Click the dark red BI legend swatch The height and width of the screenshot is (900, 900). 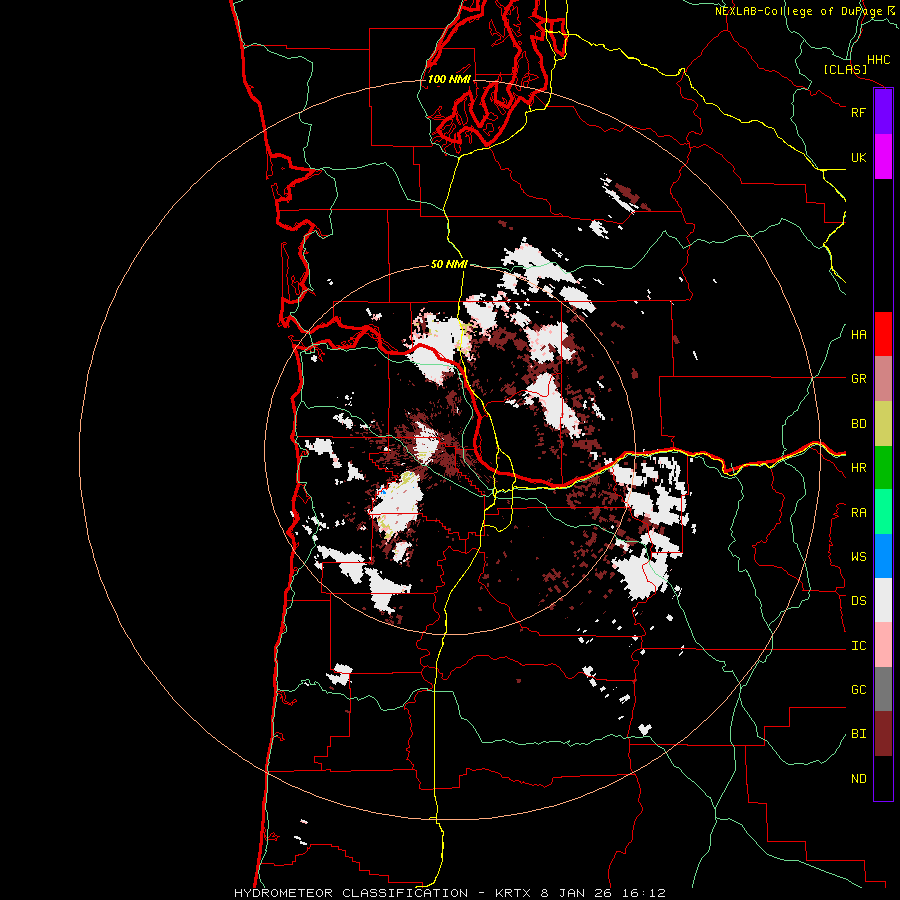[883, 734]
